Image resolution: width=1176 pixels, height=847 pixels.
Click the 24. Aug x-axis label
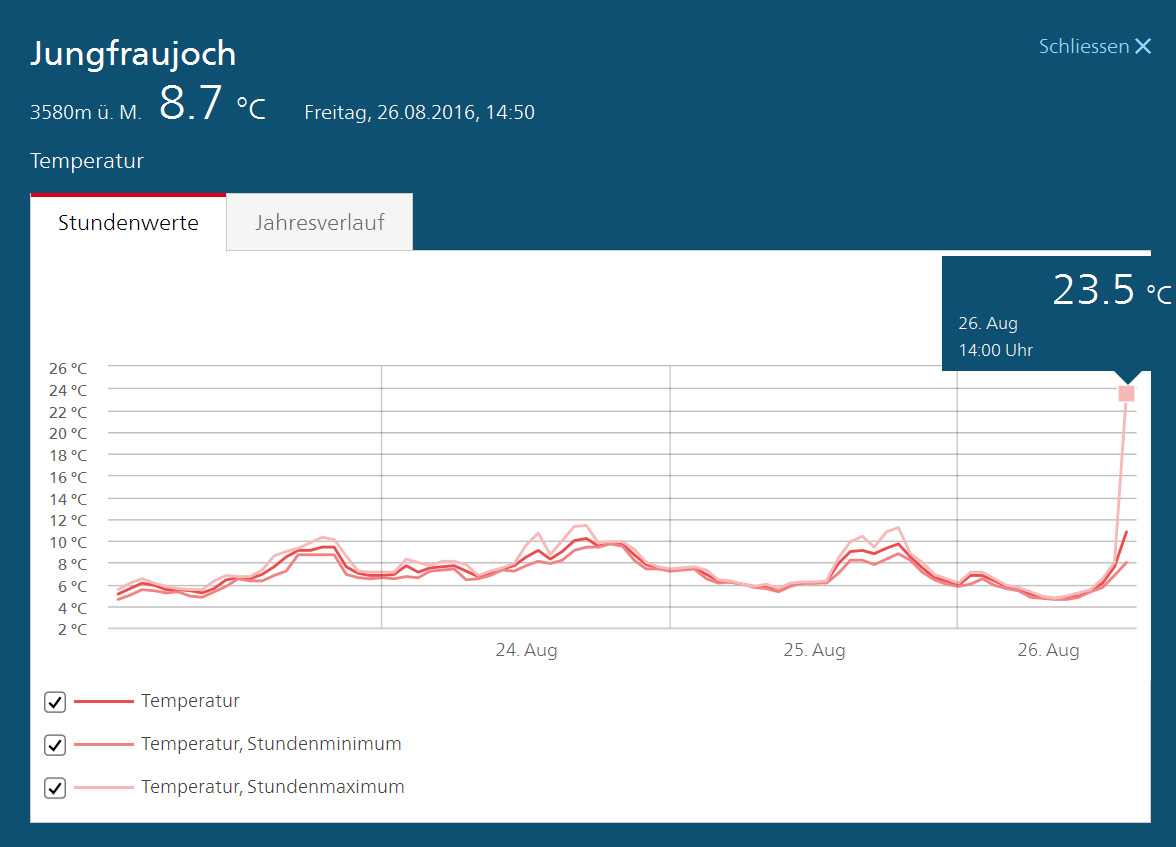pos(526,650)
